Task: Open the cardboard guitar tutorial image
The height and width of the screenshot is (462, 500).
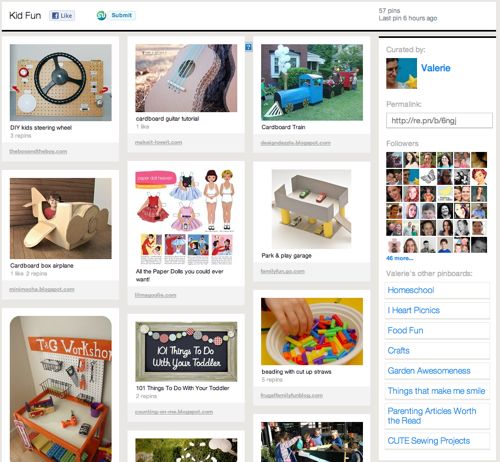Action: [x=186, y=78]
